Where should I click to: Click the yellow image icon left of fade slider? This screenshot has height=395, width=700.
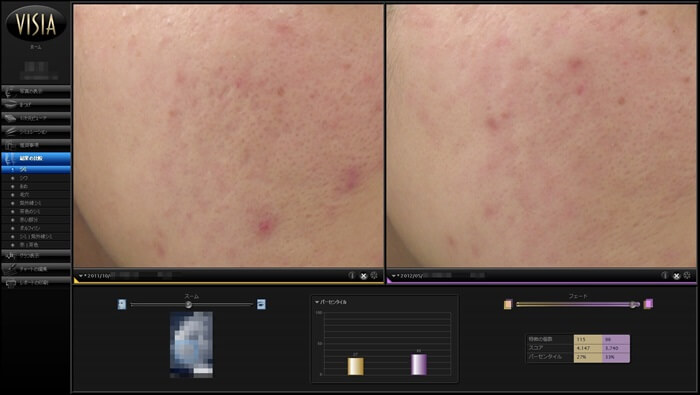[x=508, y=304]
